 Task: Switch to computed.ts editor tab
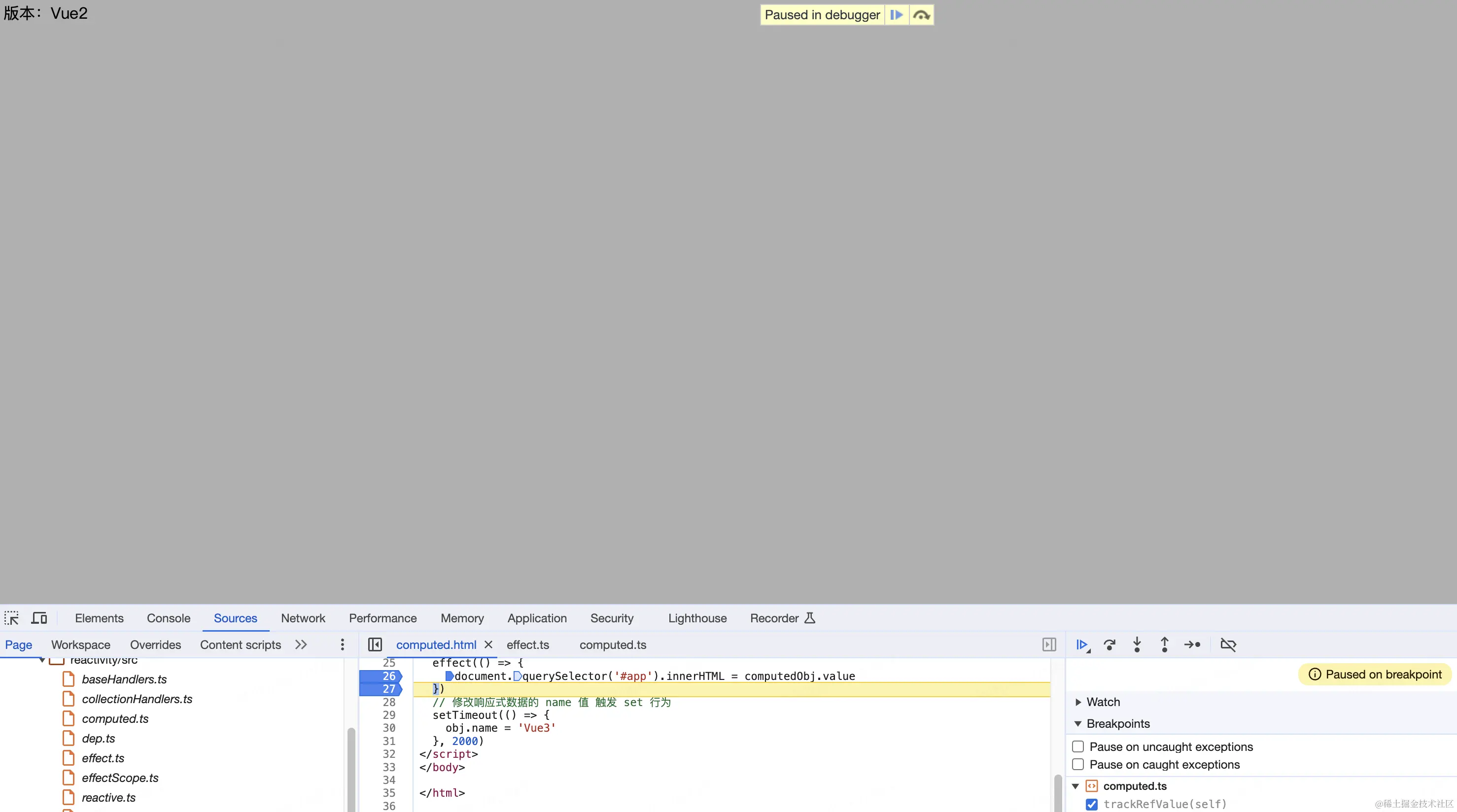coord(613,644)
